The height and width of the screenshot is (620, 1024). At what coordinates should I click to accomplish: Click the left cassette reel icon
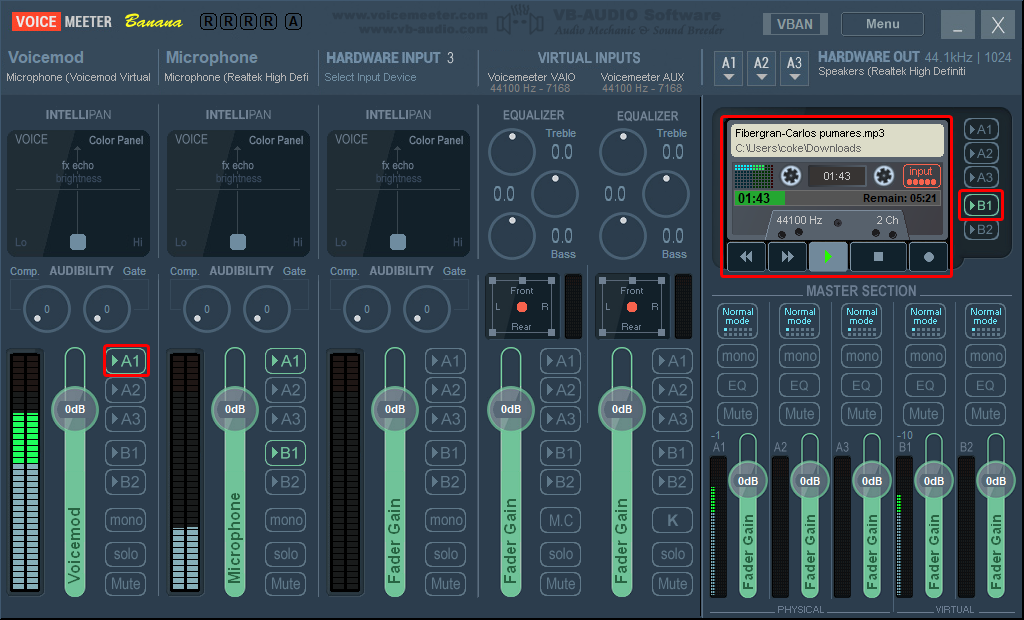click(x=791, y=175)
